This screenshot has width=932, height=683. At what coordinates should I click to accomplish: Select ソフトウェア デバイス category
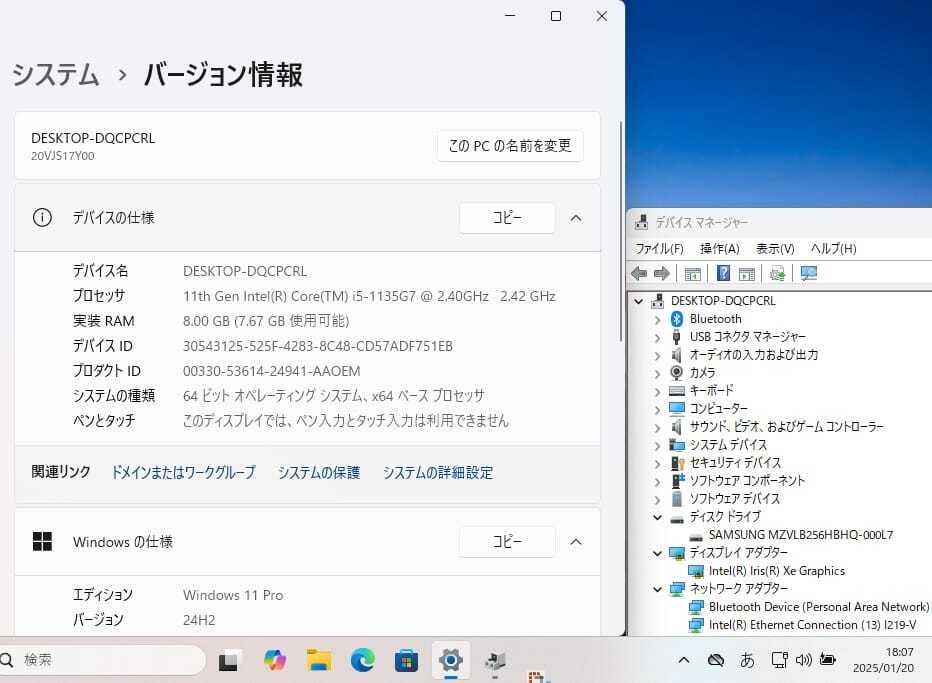[x=734, y=499]
